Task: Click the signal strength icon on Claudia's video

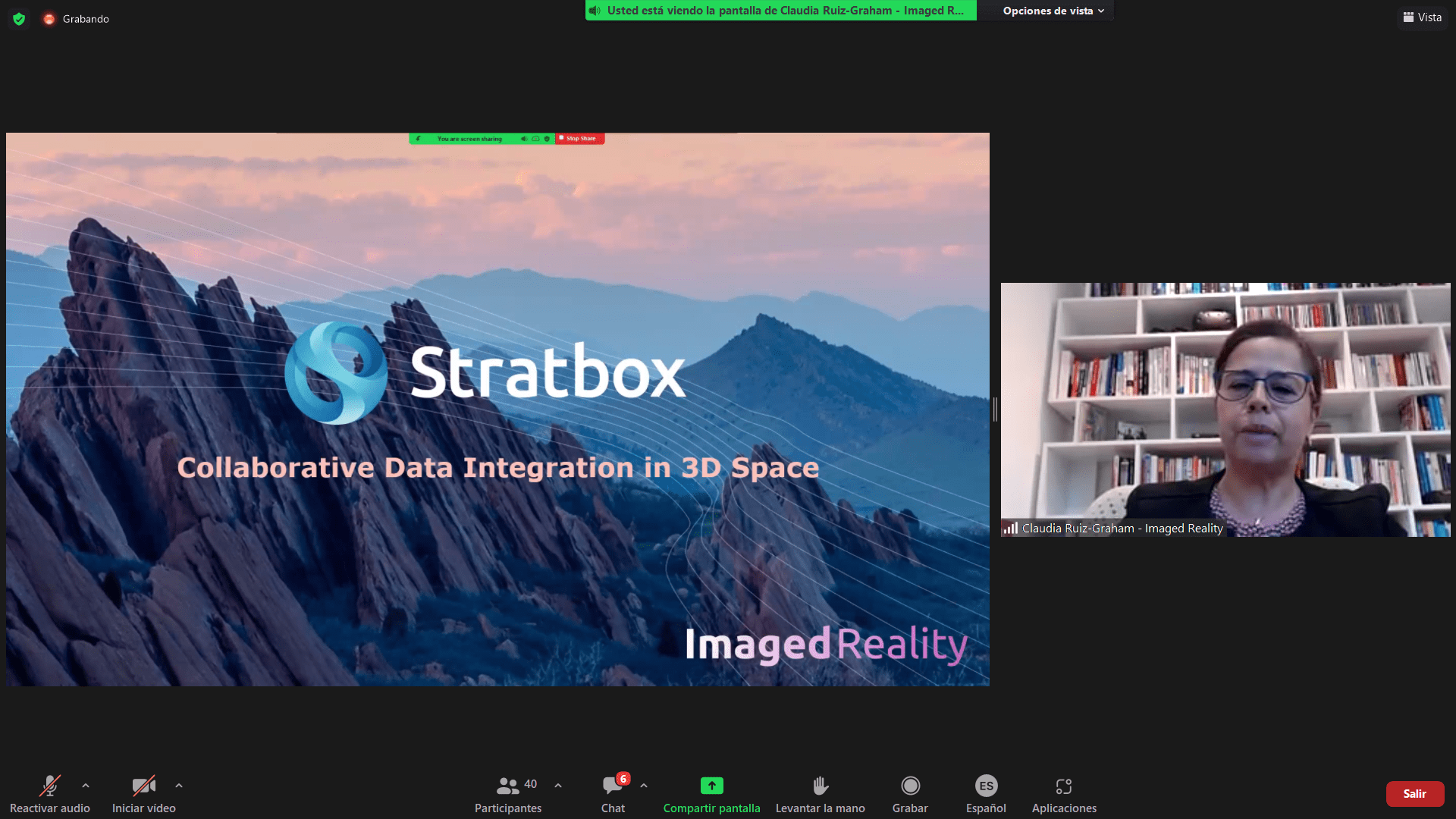Action: [1011, 529]
